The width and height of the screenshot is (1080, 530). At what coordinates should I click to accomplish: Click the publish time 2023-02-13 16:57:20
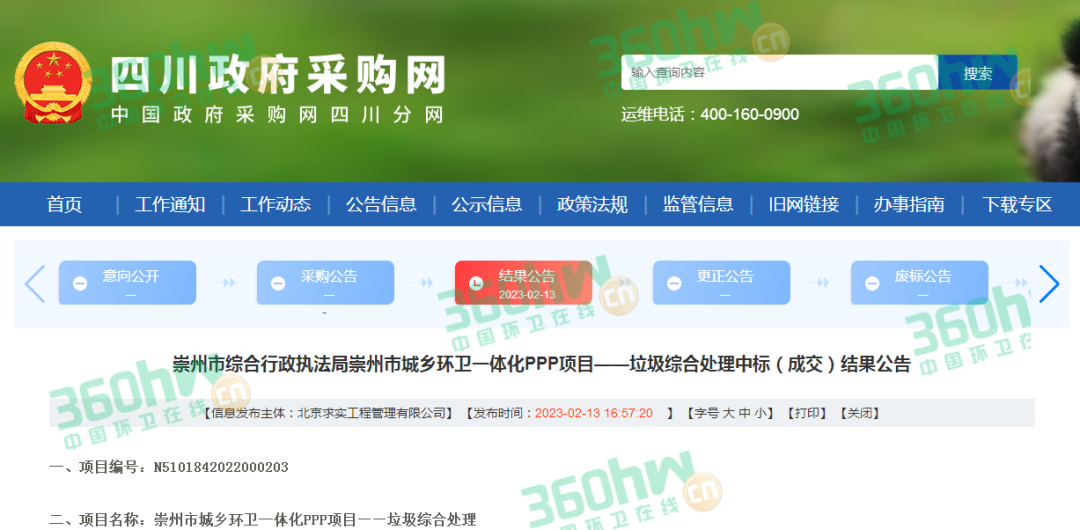593,414
